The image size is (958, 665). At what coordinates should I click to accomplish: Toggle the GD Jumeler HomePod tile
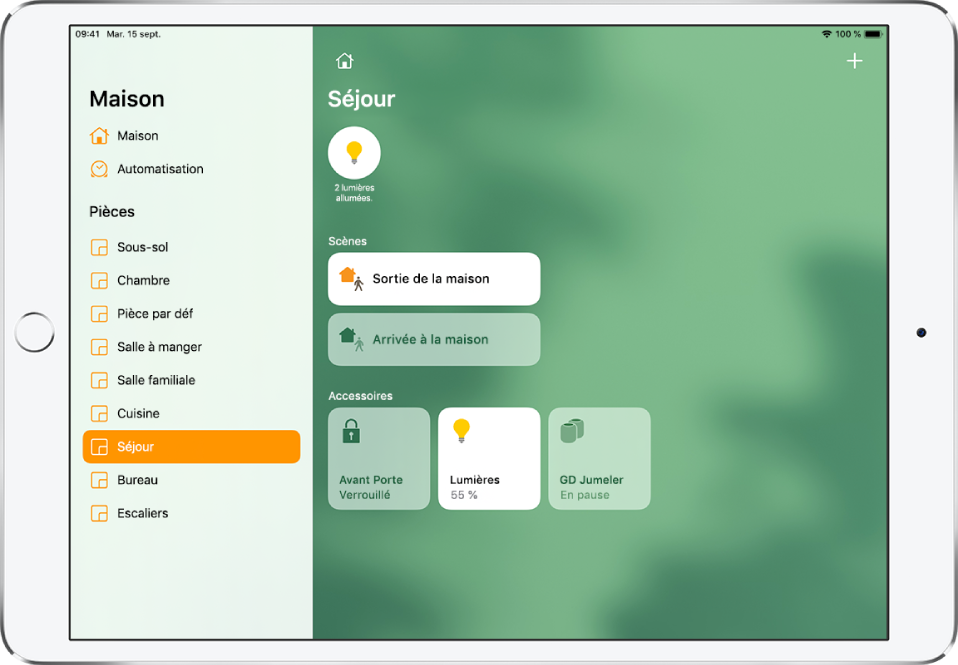click(599, 458)
